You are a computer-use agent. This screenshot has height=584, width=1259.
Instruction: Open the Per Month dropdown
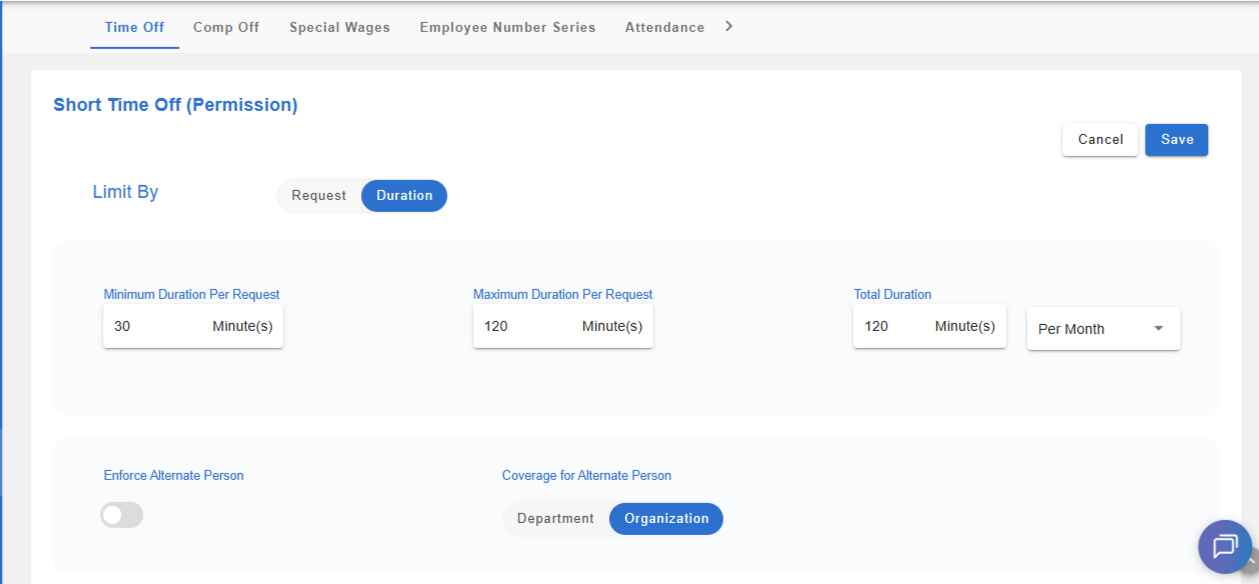pos(1102,329)
